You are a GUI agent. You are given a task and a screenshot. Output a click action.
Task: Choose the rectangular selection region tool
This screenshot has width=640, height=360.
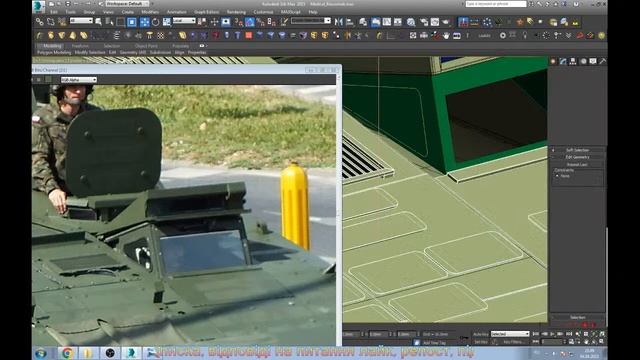(x=120, y=22)
